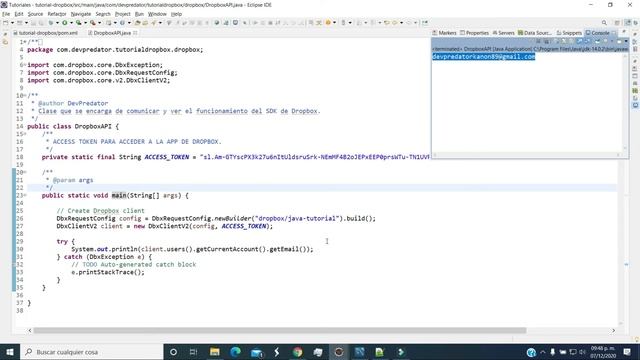Open File Explorer from the taskbar
Viewport: 640px width, 360px height.
coord(215,352)
